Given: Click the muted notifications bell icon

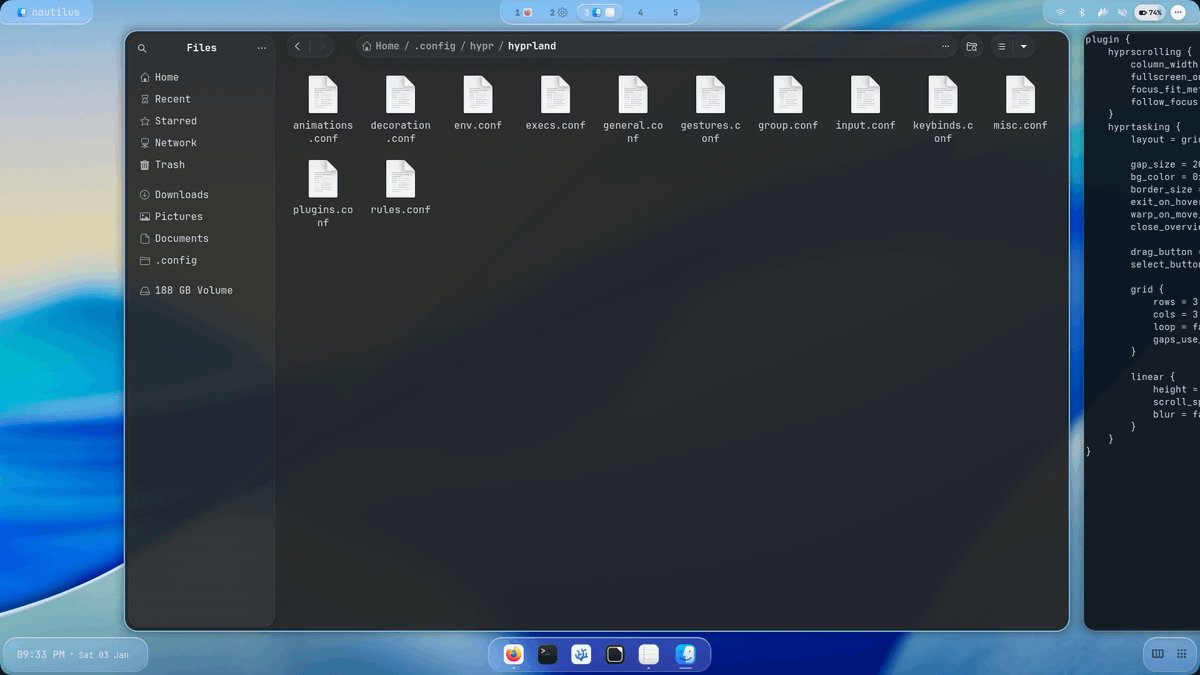Looking at the screenshot, I should [x=1122, y=13].
